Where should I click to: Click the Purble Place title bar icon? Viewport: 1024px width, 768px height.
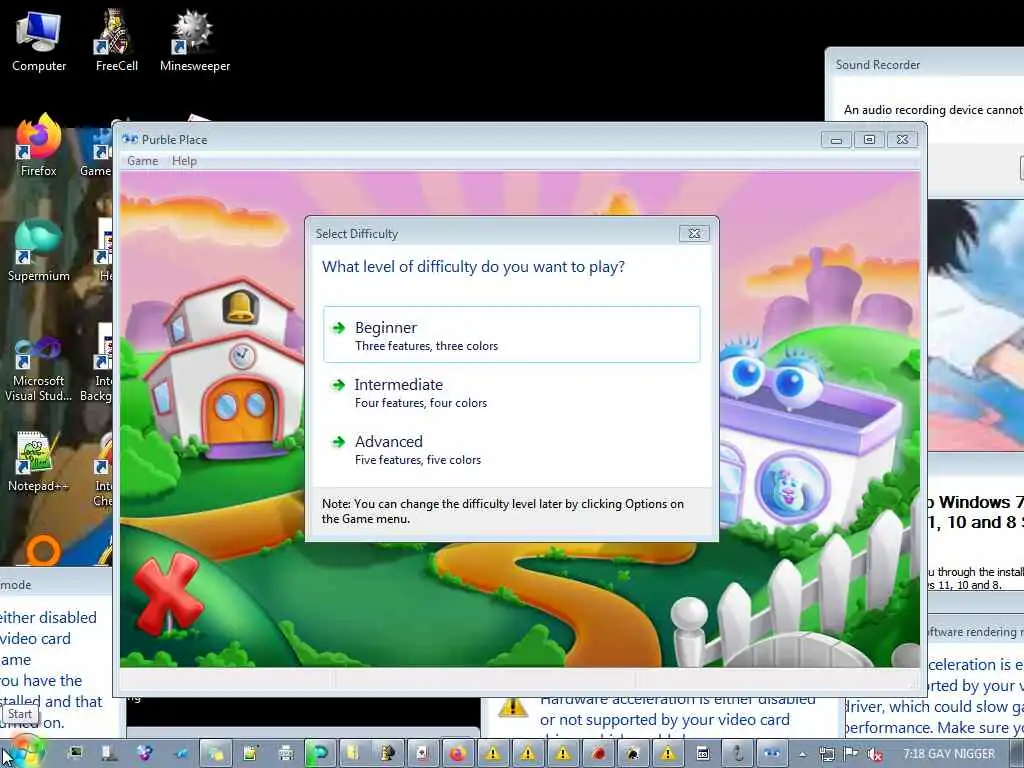coord(130,139)
